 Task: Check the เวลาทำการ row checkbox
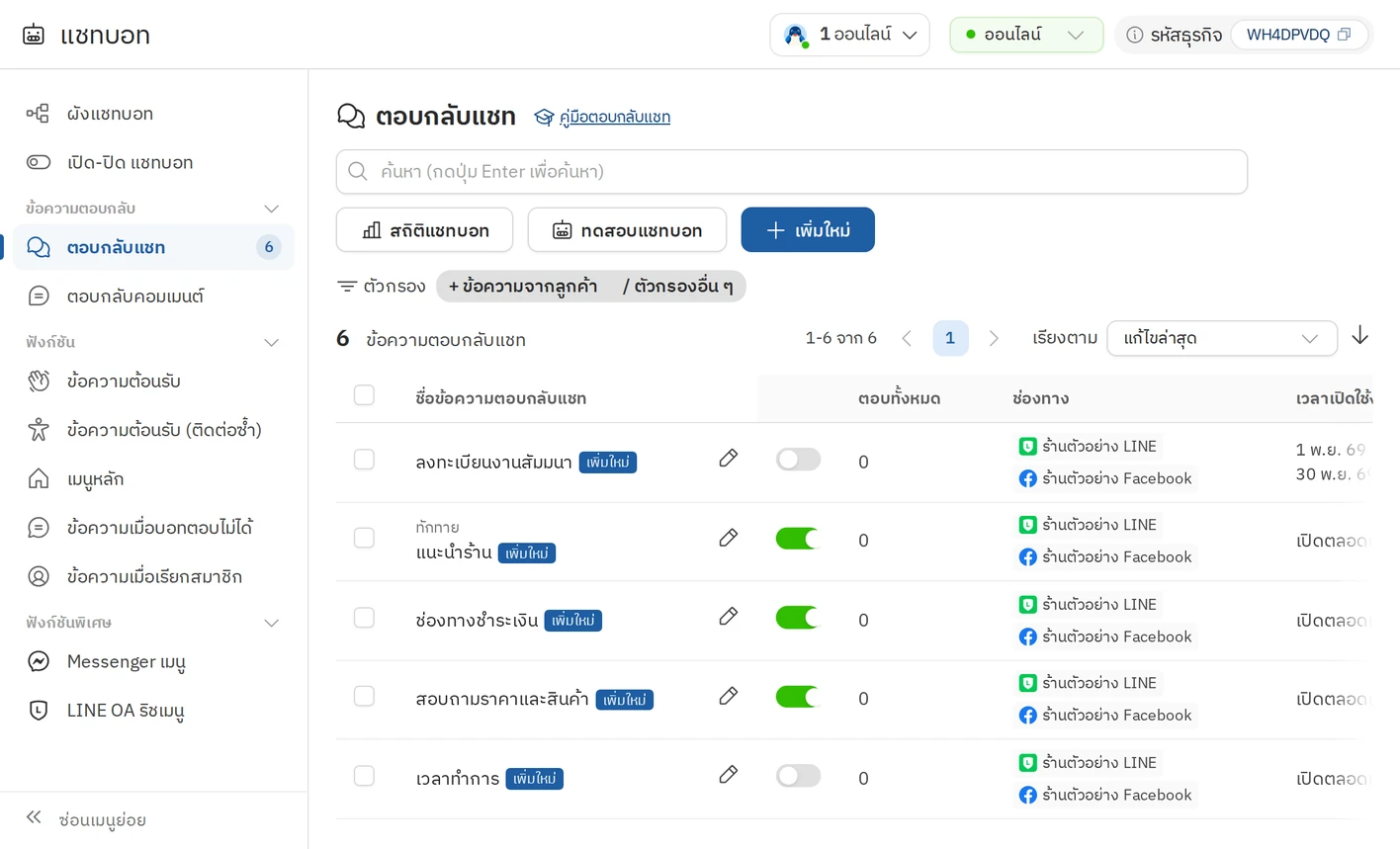coord(364,776)
